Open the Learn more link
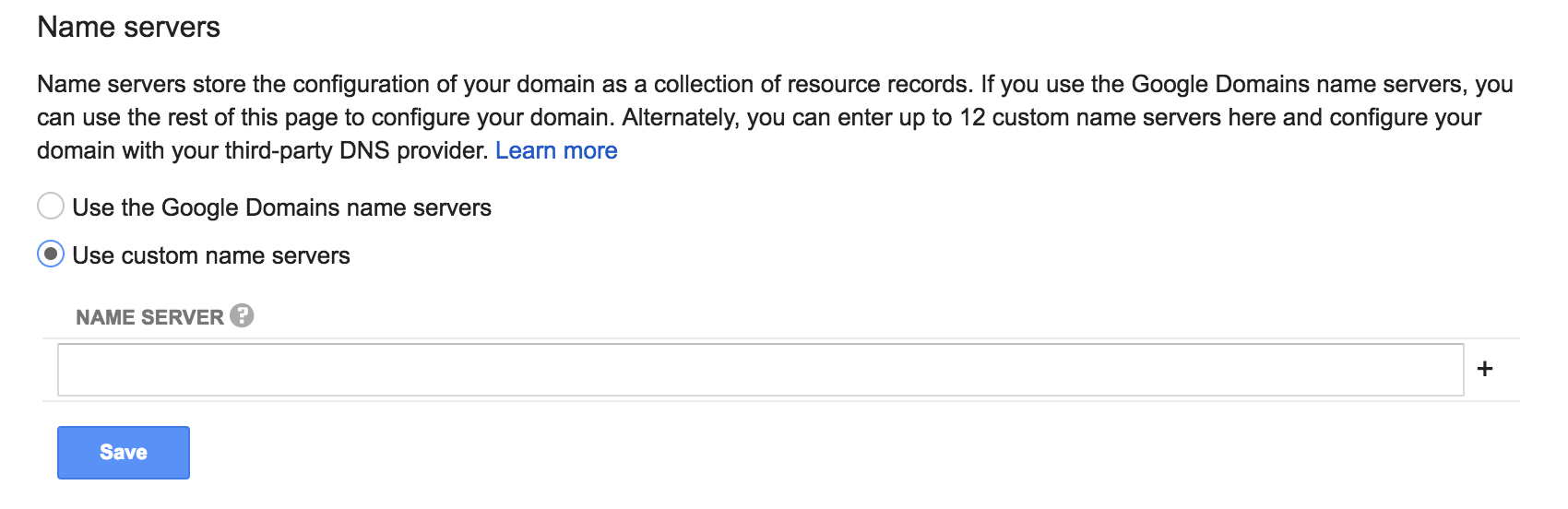 pos(556,150)
